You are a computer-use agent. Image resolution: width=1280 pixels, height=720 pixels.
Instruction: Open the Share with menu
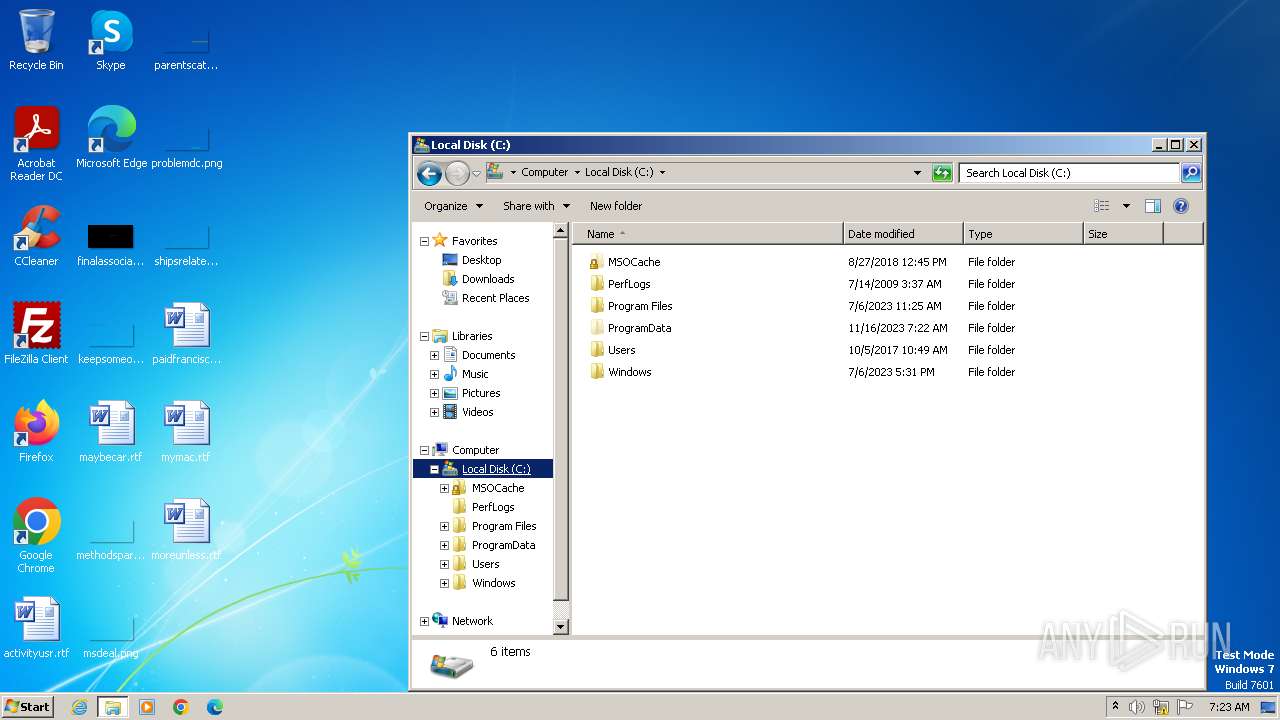coord(536,206)
